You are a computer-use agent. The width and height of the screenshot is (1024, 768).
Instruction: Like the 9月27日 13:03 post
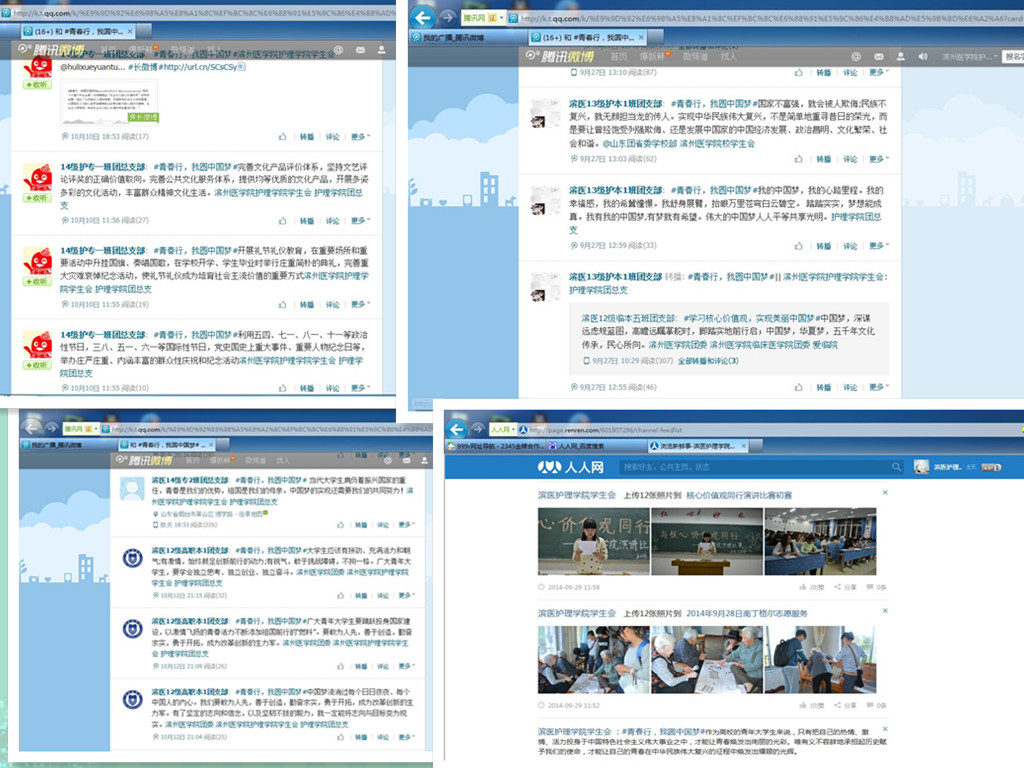click(x=799, y=159)
